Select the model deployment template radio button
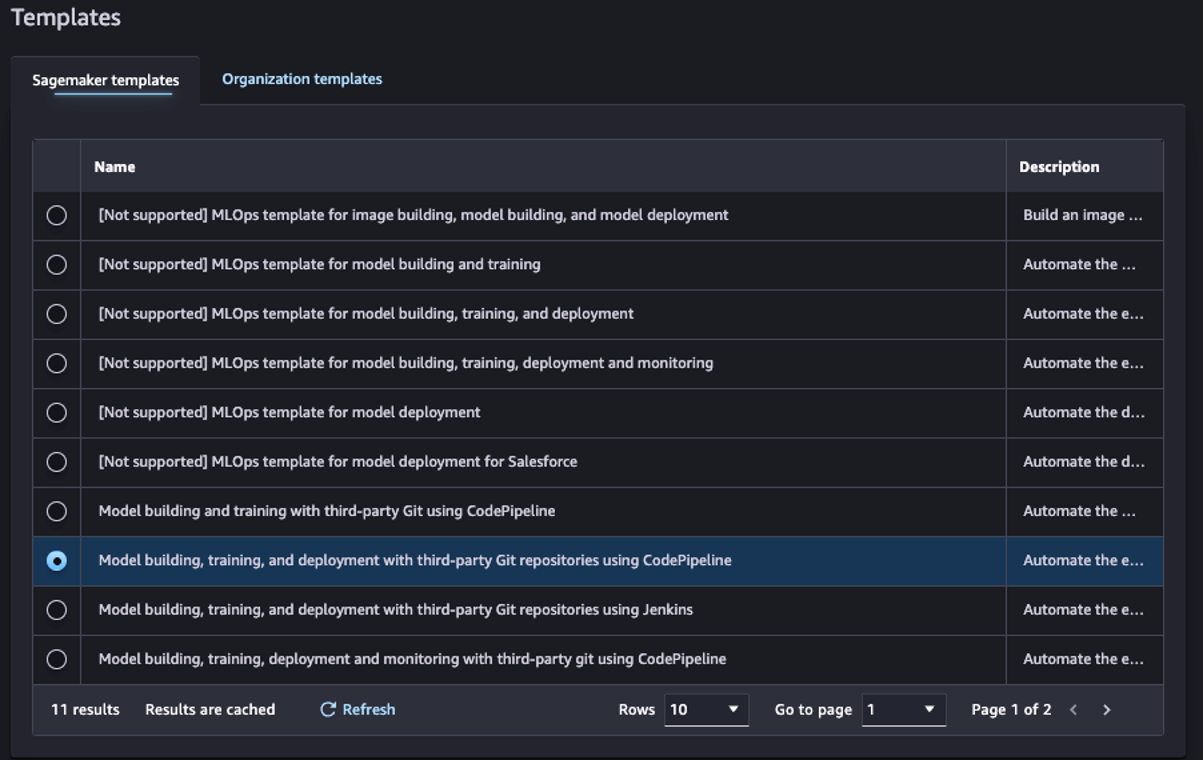Image resolution: width=1204 pixels, height=760 pixels. coord(56,412)
